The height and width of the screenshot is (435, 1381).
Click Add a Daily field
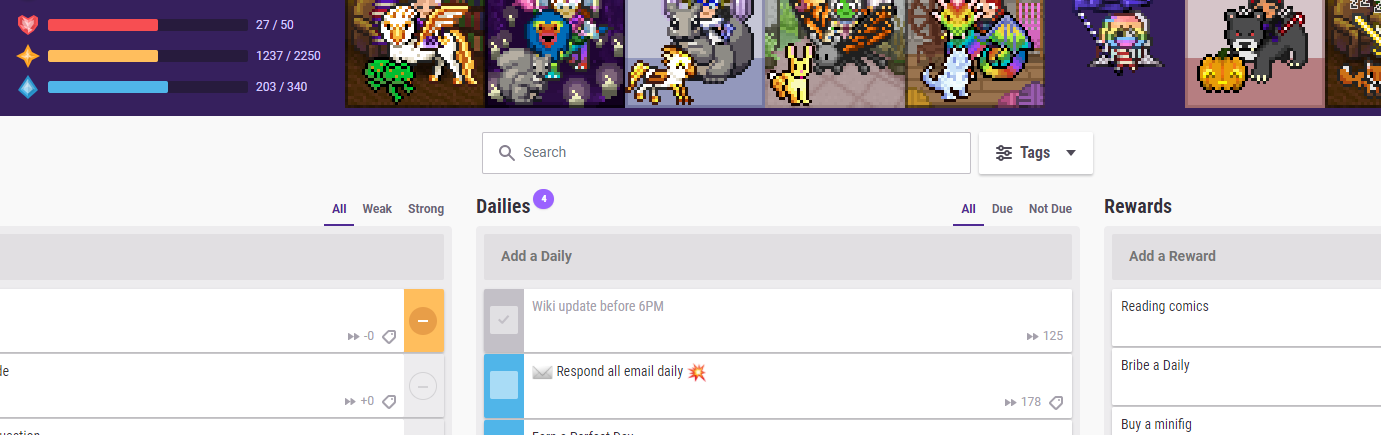[x=778, y=256]
